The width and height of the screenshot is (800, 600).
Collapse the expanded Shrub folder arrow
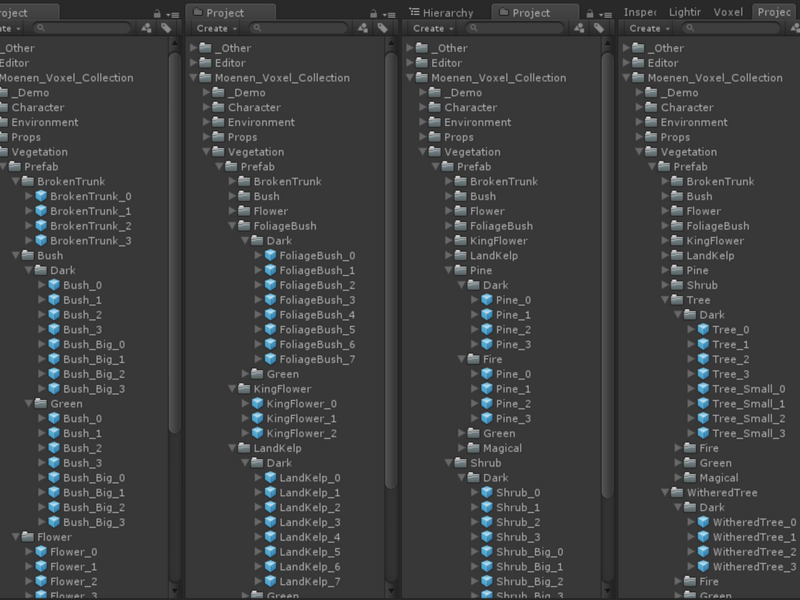pos(448,462)
